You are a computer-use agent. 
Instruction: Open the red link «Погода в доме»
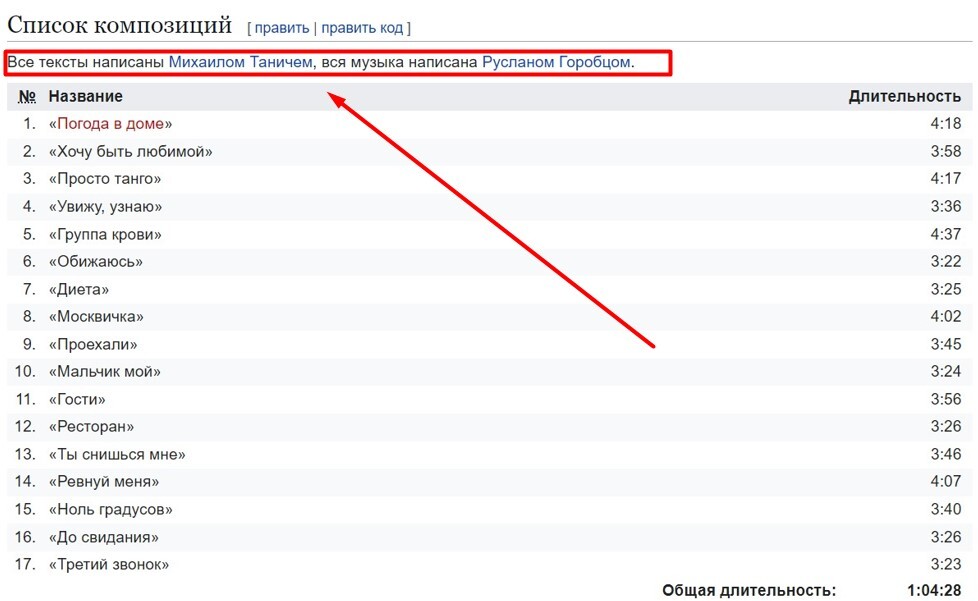click(x=110, y=124)
